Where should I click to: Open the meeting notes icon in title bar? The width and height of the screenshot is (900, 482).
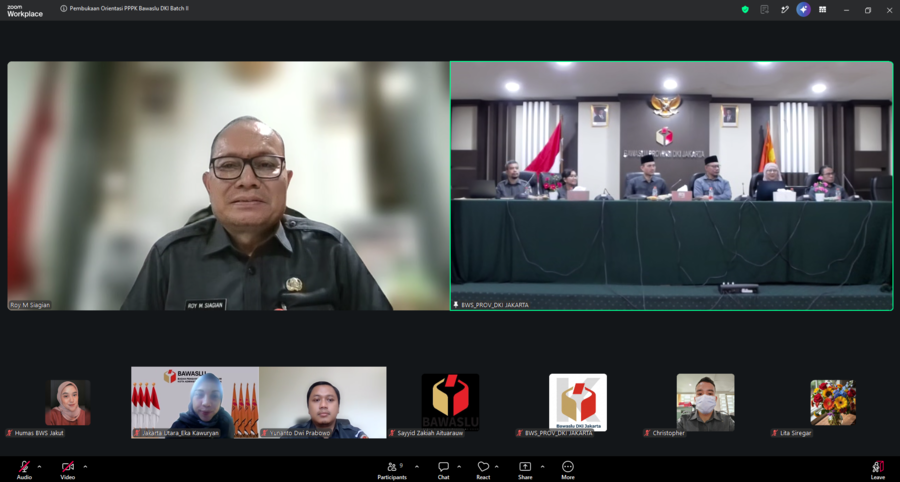pos(764,9)
